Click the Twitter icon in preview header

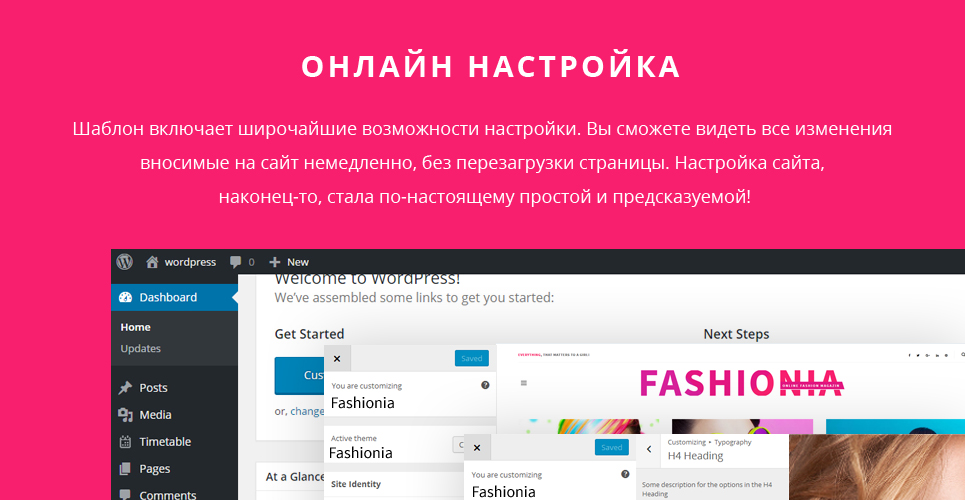918,355
